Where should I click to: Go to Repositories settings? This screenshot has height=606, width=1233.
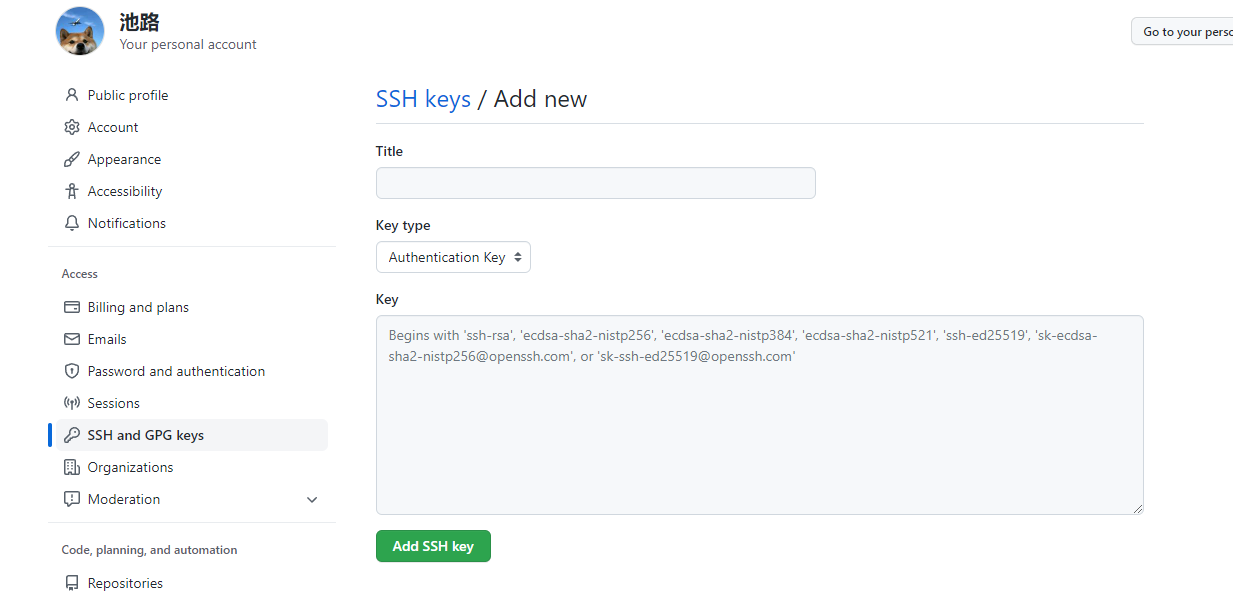point(125,583)
